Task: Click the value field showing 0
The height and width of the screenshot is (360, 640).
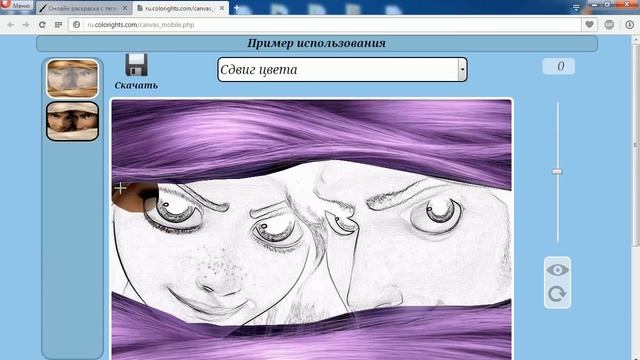Action: 558,66
